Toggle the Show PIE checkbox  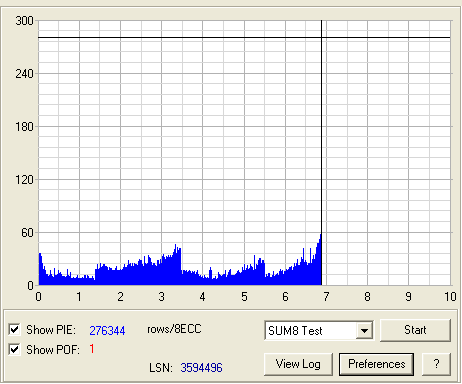14,329
